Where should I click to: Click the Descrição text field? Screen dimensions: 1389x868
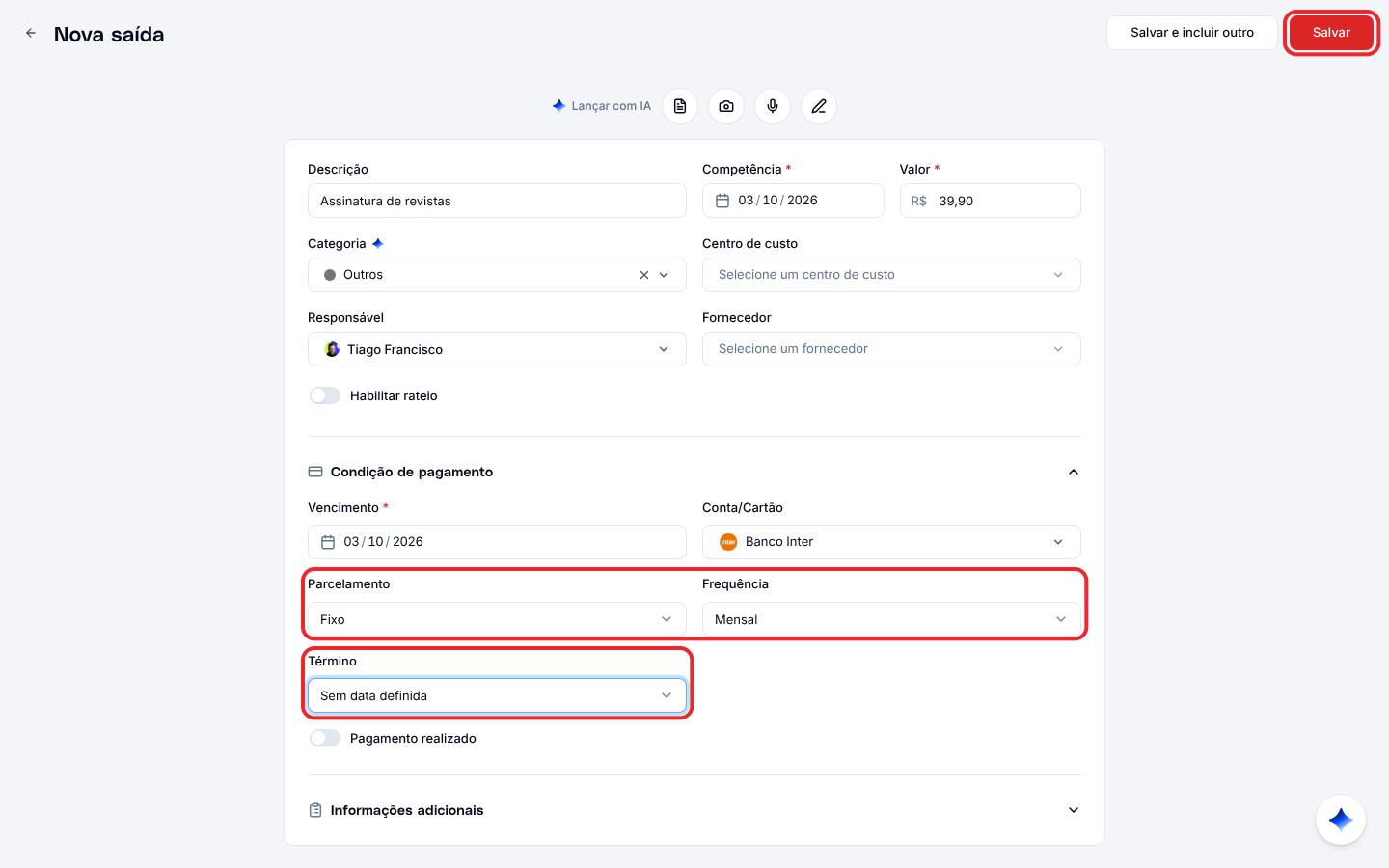point(497,201)
